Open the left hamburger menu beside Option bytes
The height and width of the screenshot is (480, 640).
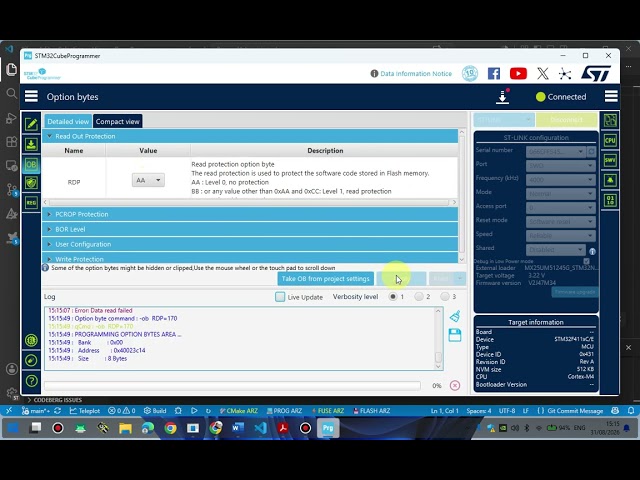click(x=31, y=96)
